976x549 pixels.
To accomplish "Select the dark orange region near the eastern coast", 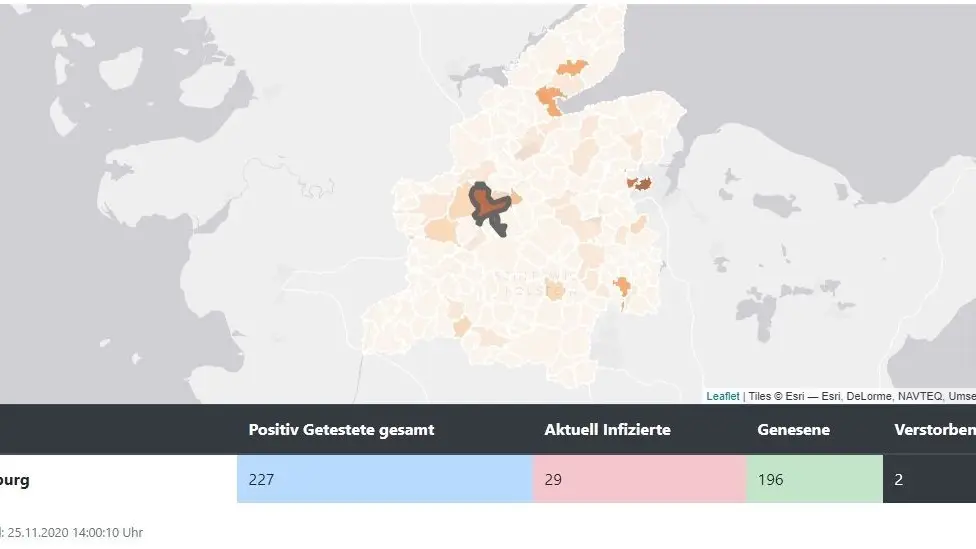I will pos(640,183).
